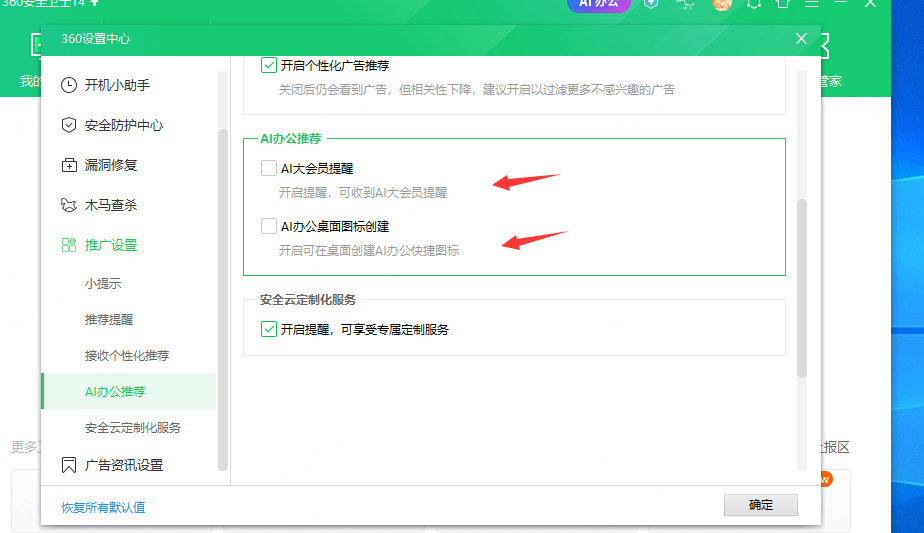The image size is (924, 533).
Task: Enable AI大会员提醒 checkbox
Action: pos(269,168)
